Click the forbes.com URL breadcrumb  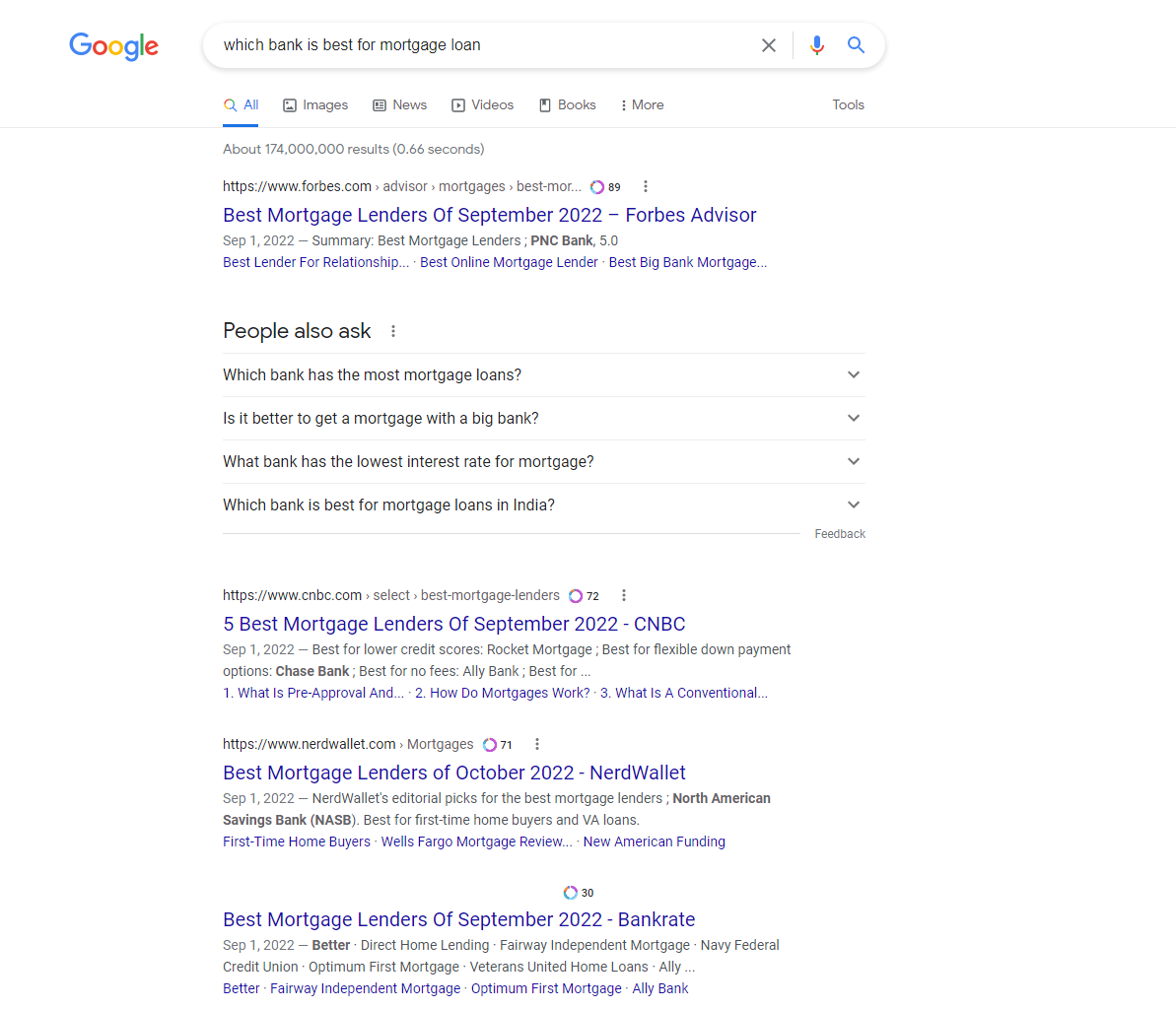tap(402, 186)
